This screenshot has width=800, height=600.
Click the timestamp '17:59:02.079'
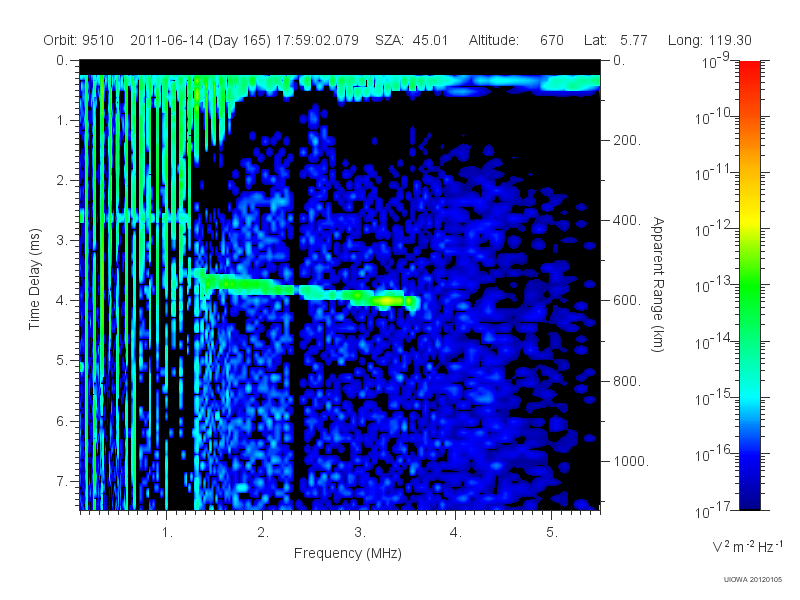(317, 40)
